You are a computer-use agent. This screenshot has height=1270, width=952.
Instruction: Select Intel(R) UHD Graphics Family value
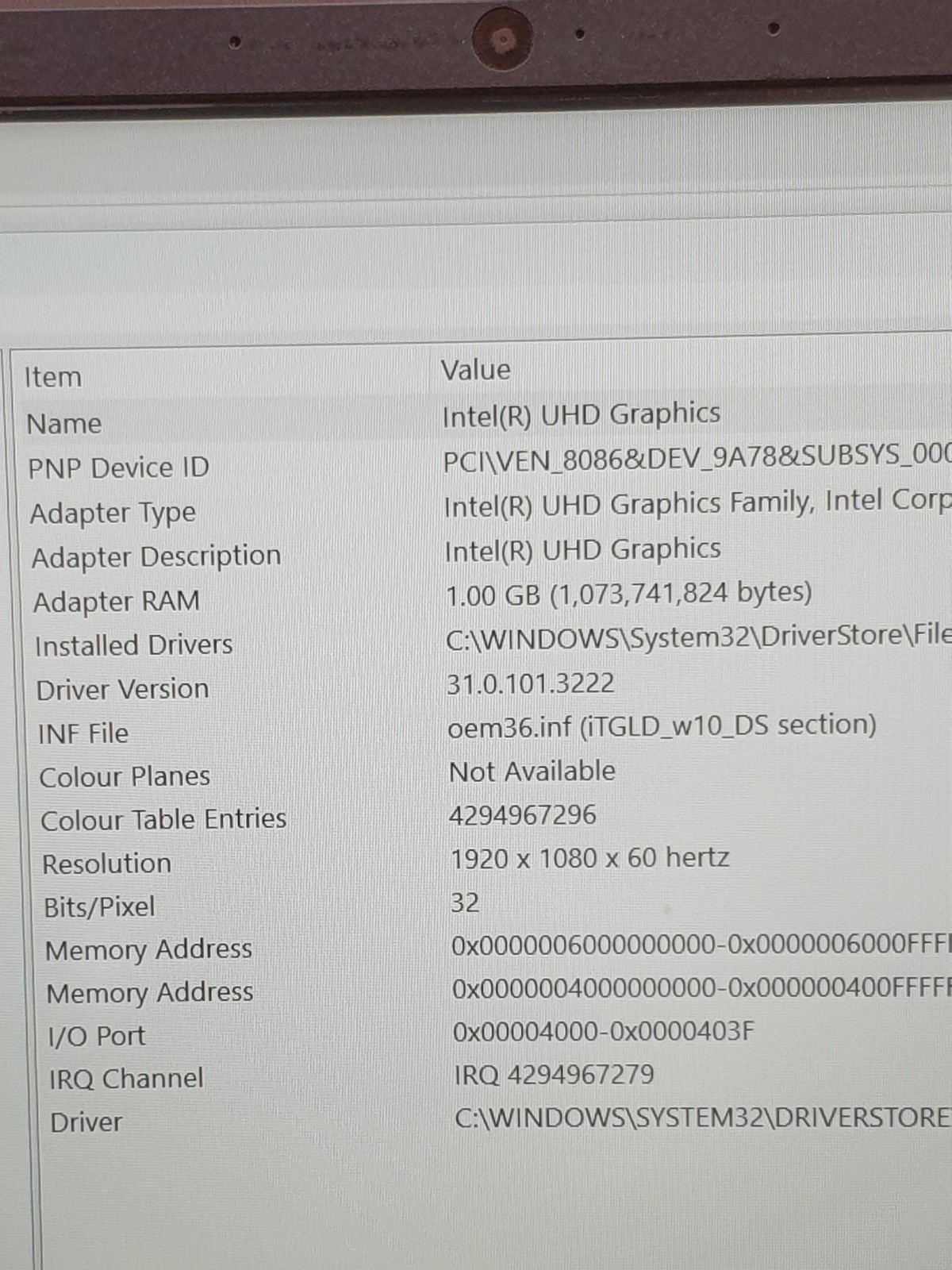click(x=697, y=503)
